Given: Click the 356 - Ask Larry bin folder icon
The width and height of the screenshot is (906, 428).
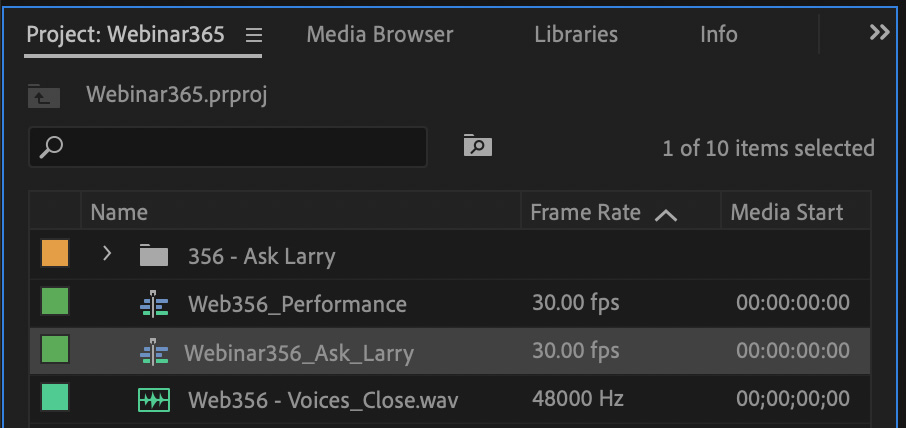Looking at the screenshot, I should [x=153, y=255].
